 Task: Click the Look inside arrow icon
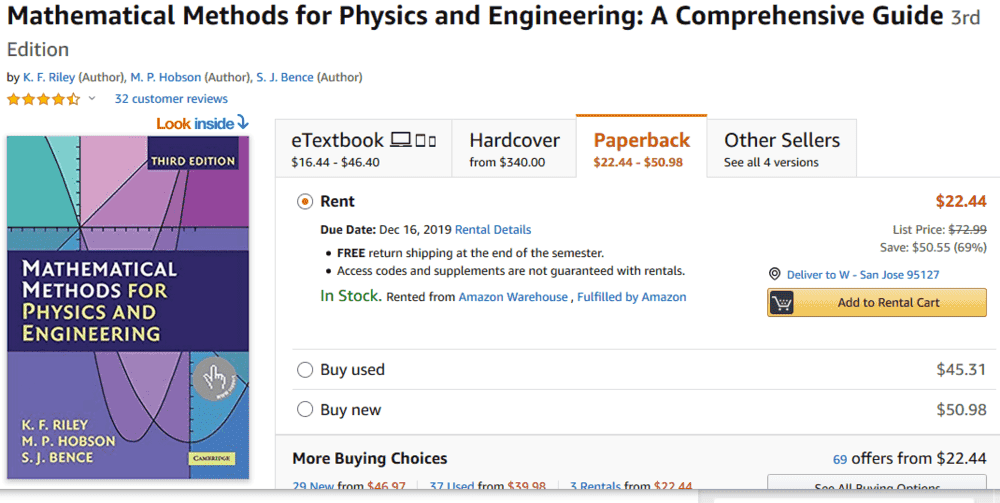242,123
